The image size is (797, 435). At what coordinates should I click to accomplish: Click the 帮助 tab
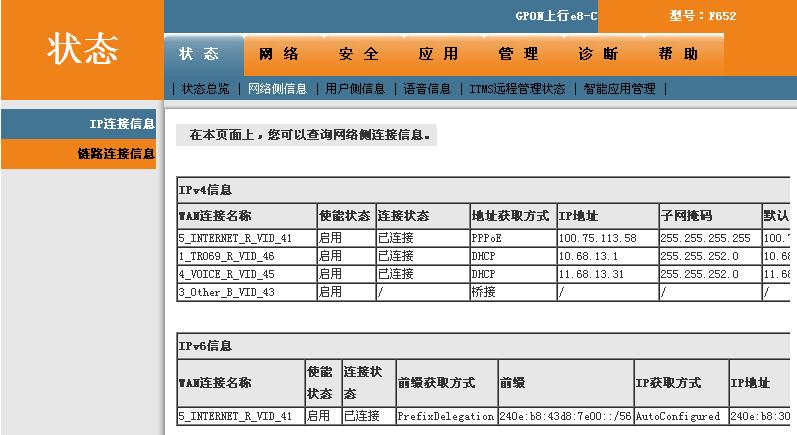pyautogui.click(x=678, y=54)
